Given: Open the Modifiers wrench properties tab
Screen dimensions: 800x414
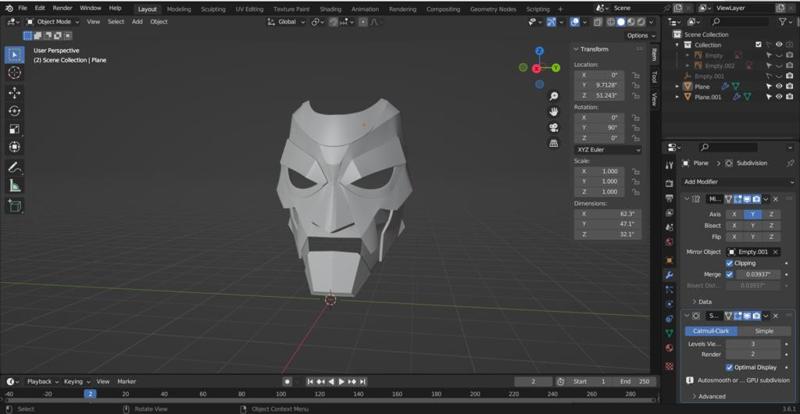Looking at the screenshot, I should (x=669, y=275).
